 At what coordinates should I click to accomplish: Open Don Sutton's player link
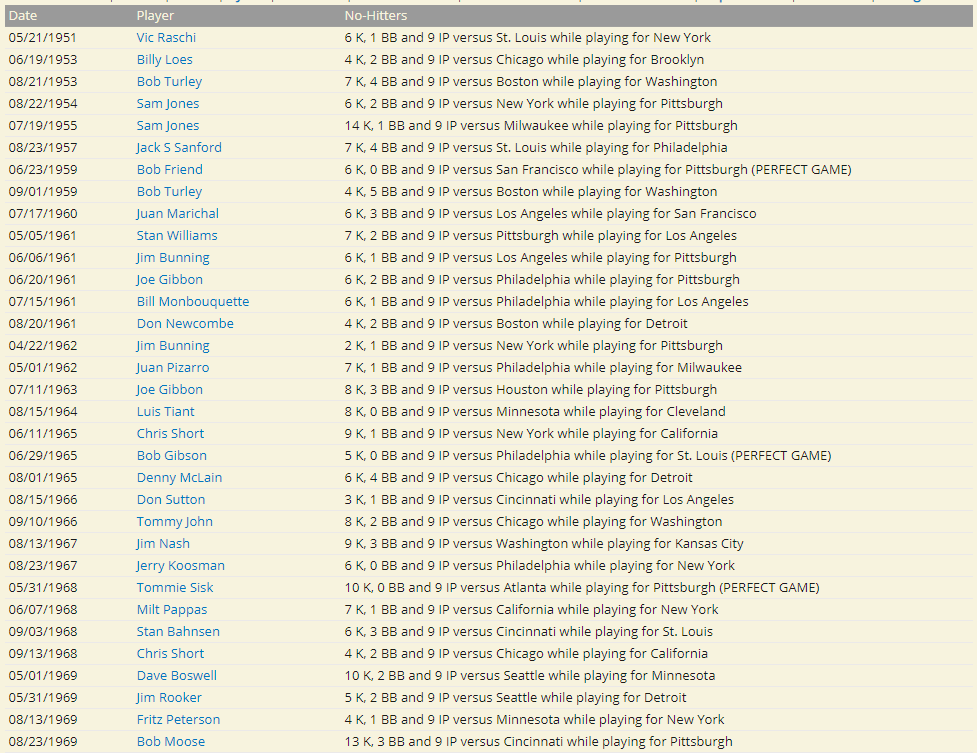pos(170,499)
